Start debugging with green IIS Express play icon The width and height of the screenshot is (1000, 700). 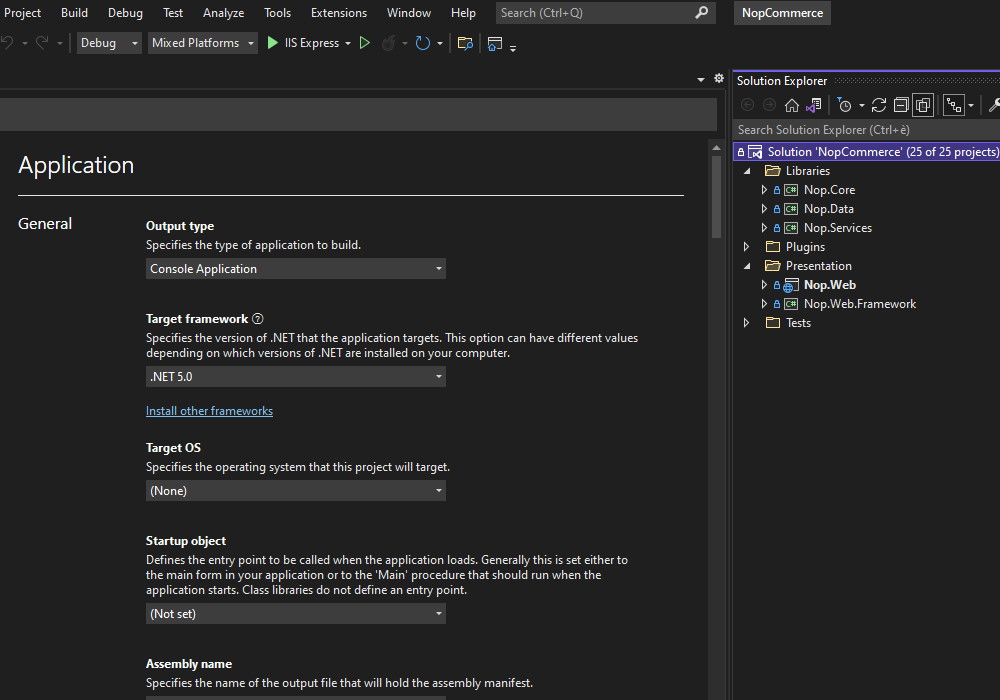click(x=272, y=43)
